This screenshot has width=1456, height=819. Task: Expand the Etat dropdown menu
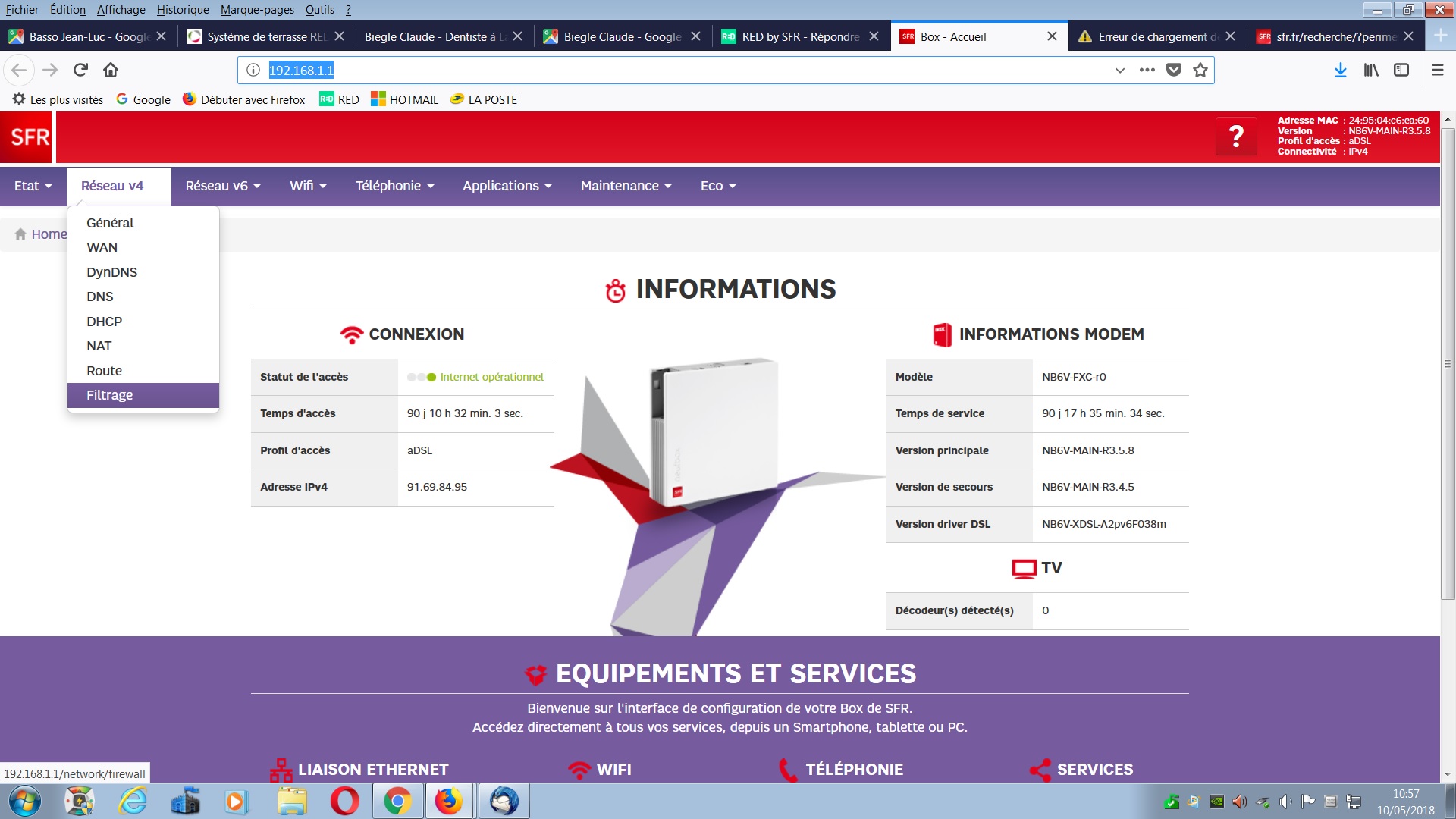click(x=33, y=186)
